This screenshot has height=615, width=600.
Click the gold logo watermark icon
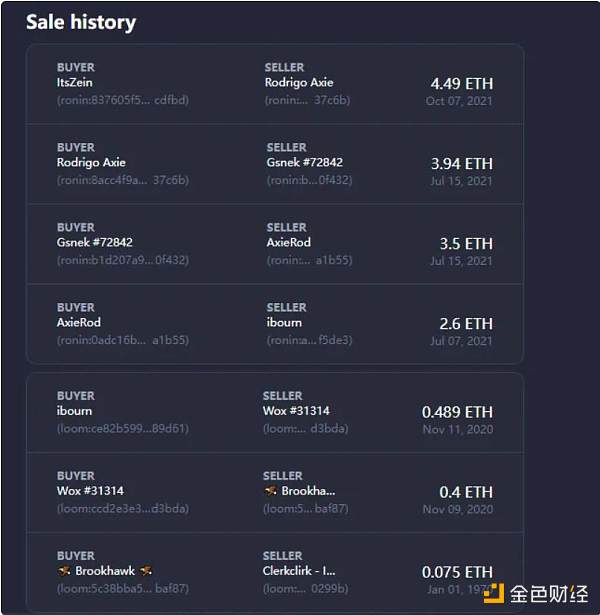coord(493,591)
